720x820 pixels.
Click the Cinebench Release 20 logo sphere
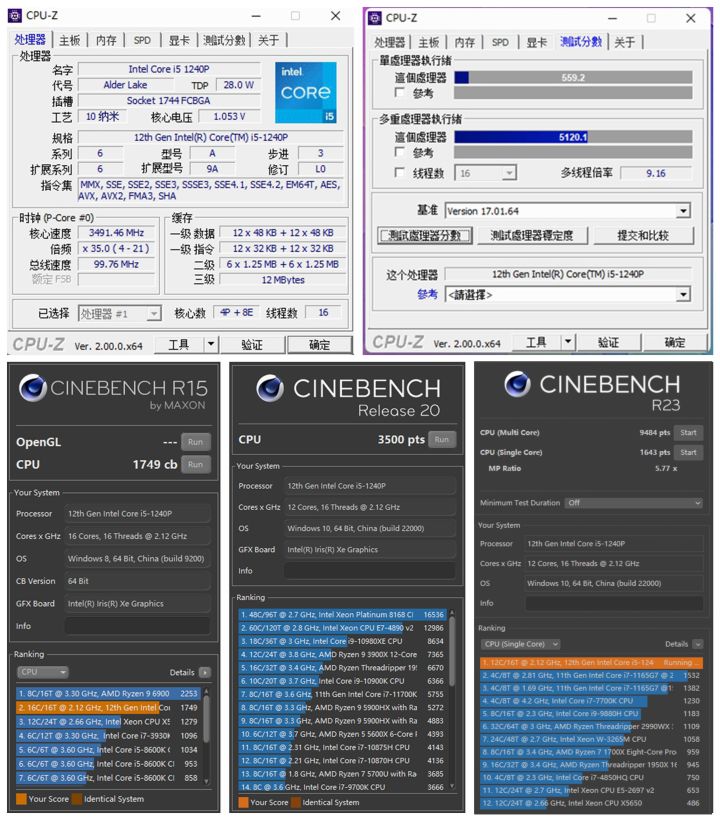coord(270,389)
